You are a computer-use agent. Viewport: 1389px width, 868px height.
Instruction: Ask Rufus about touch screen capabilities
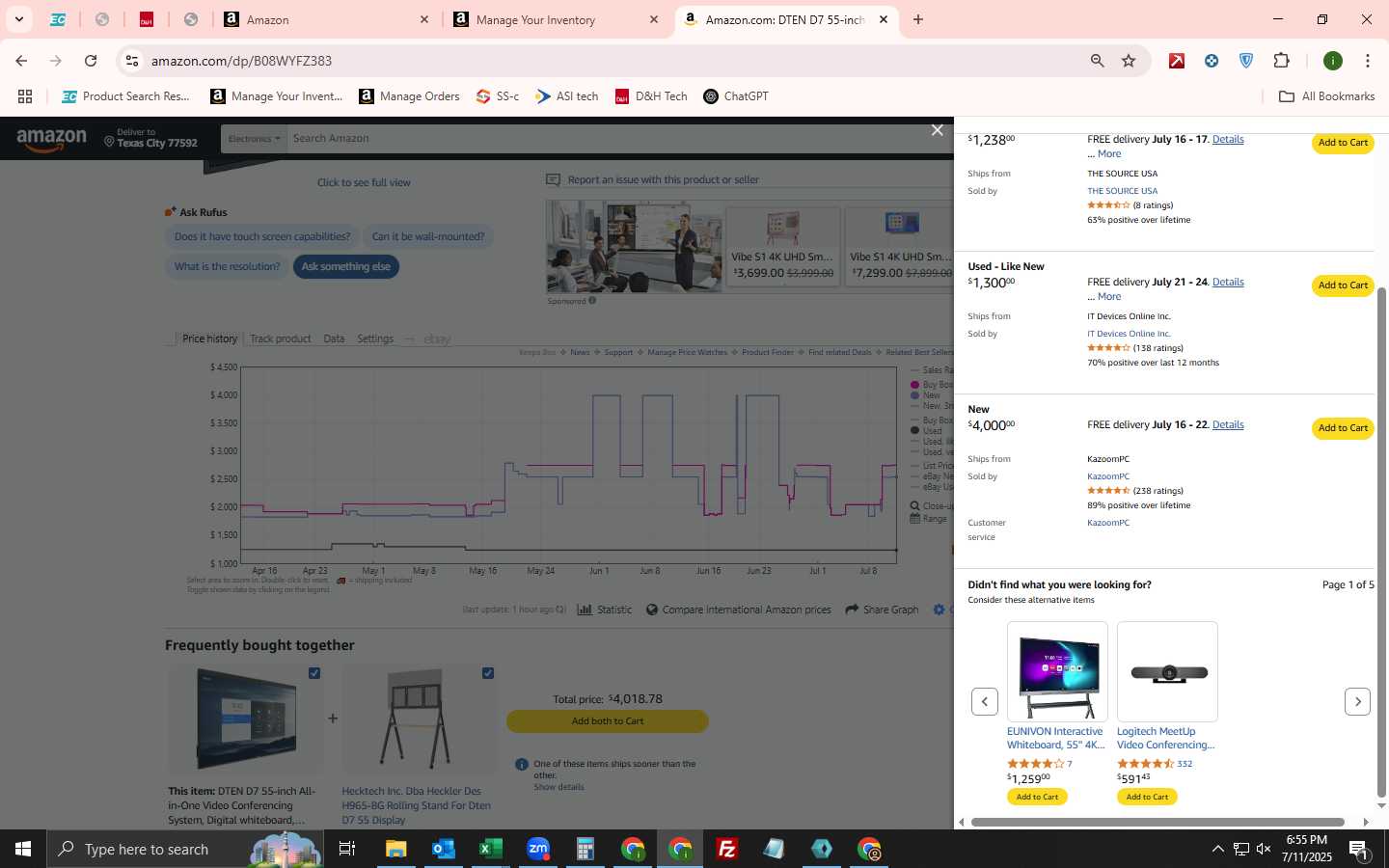pyautogui.click(x=262, y=236)
